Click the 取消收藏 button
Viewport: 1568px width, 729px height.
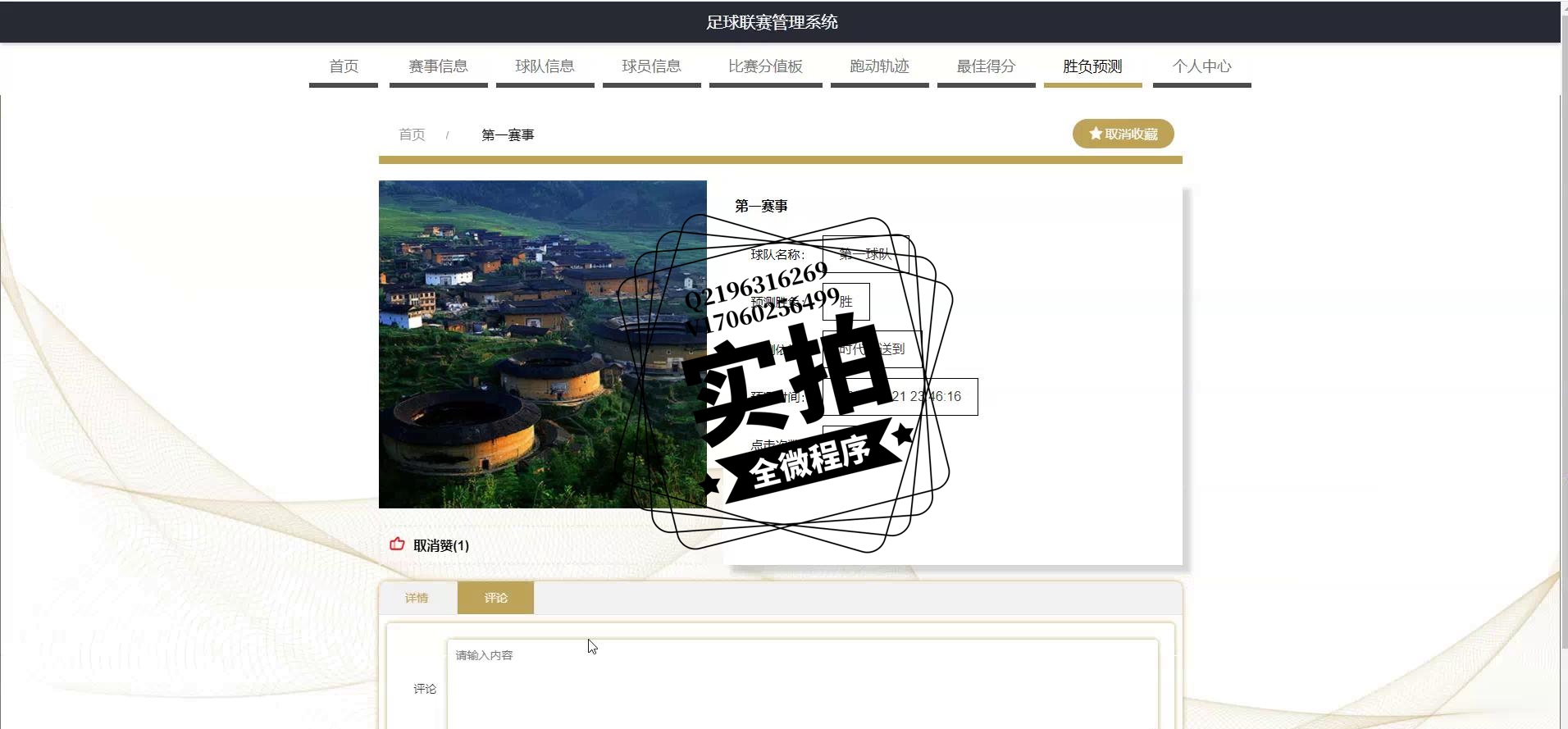coord(1123,134)
